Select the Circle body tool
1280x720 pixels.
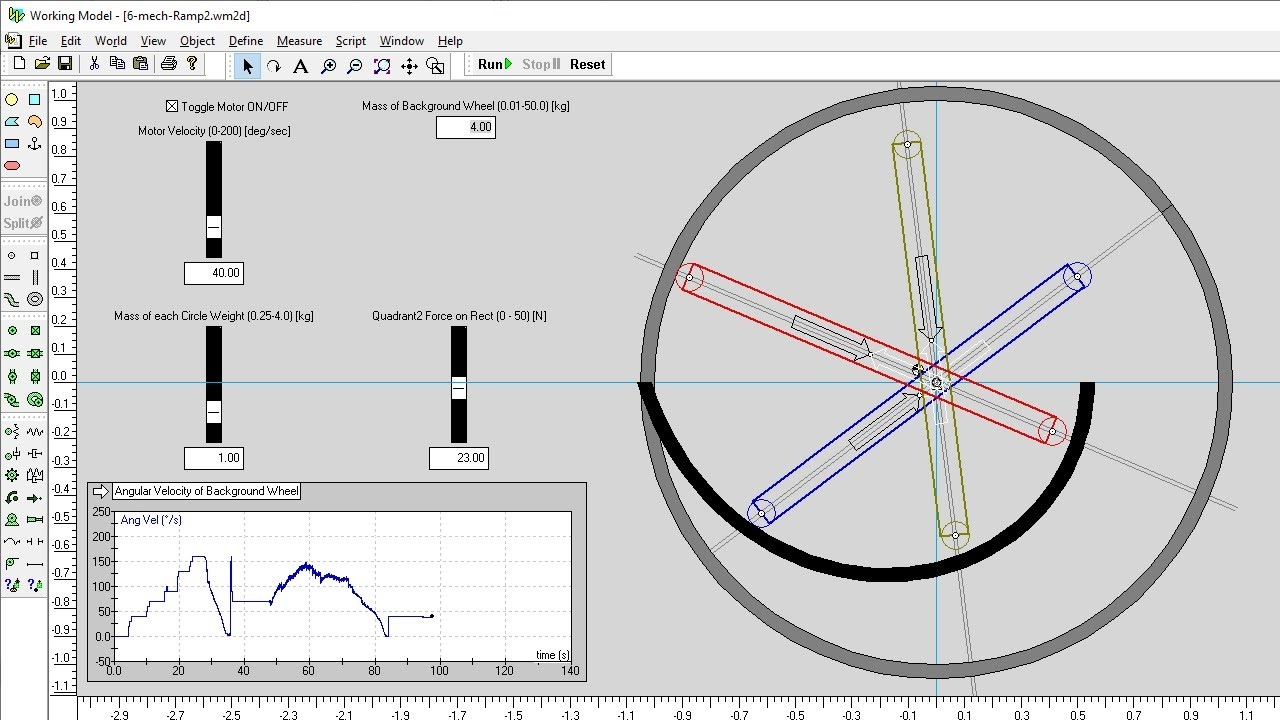[x=12, y=99]
